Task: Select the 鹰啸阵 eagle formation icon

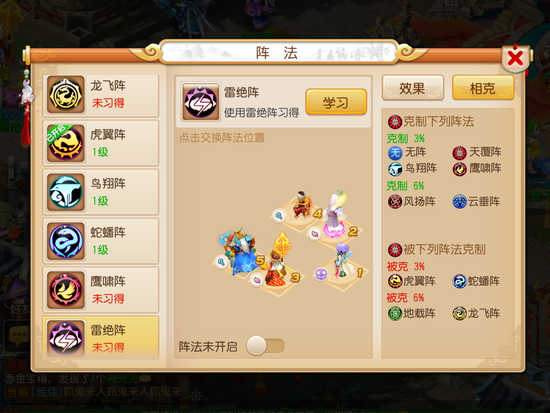Action: coord(66,290)
